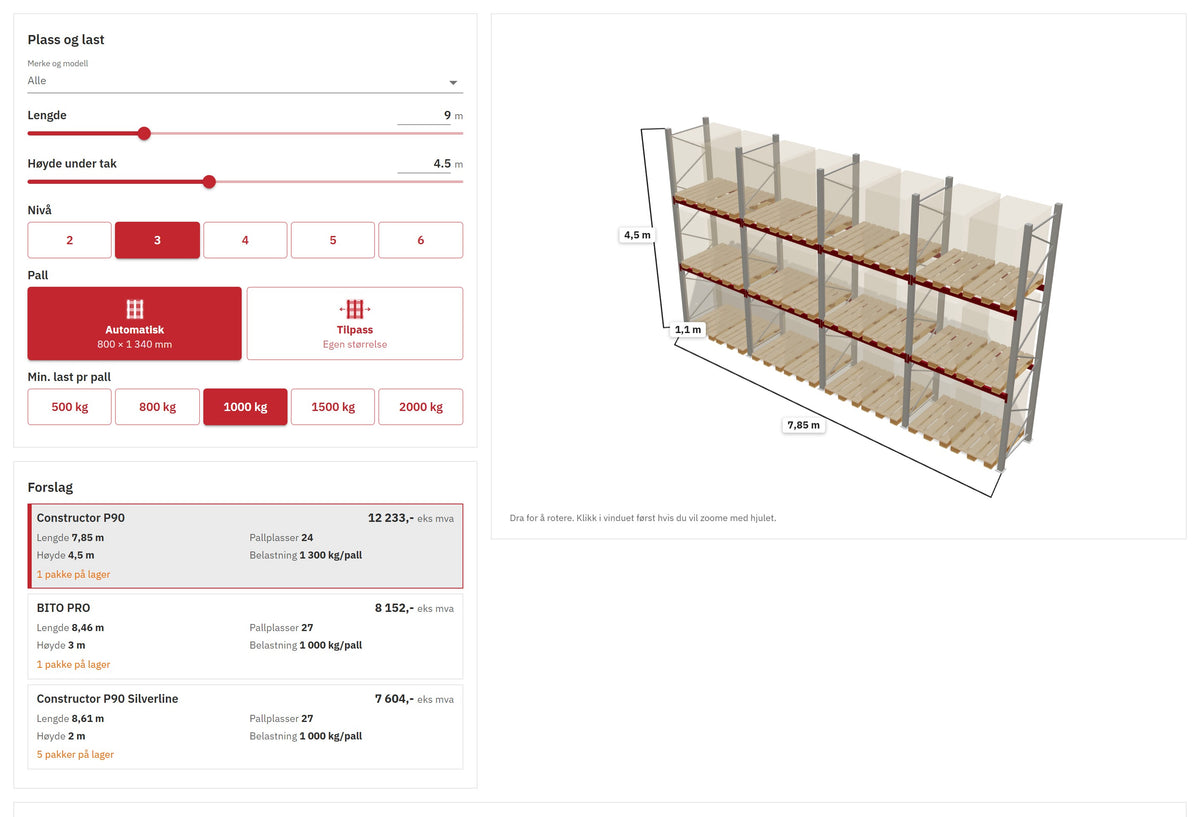Select level 2 under Nivå
This screenshot has height=817, width=1200.
(69, 240)
